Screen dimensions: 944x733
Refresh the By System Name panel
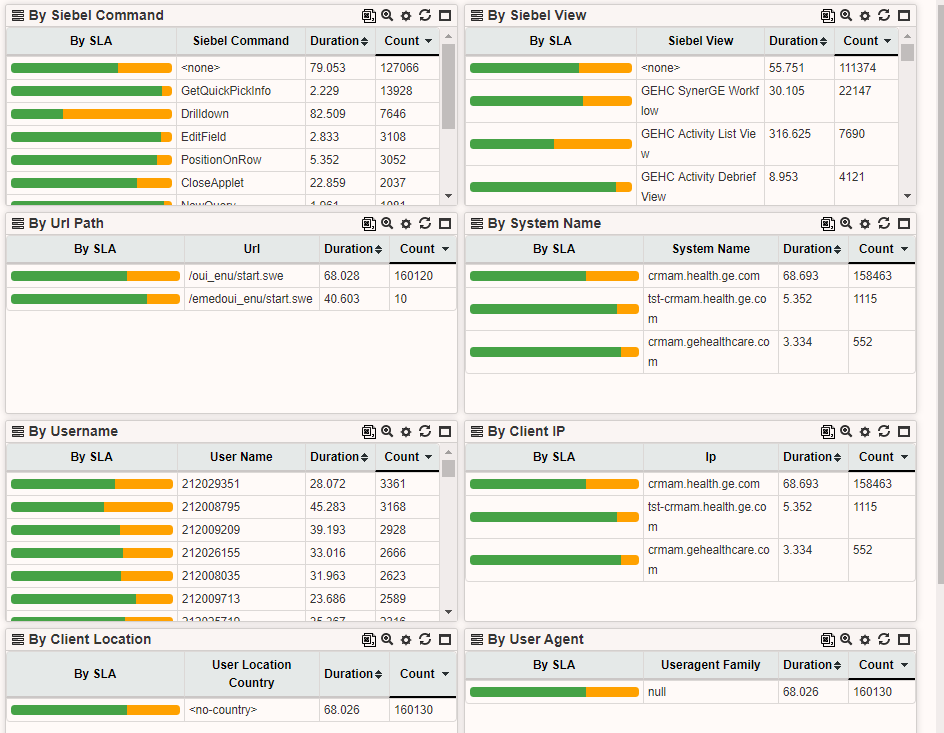884,224
